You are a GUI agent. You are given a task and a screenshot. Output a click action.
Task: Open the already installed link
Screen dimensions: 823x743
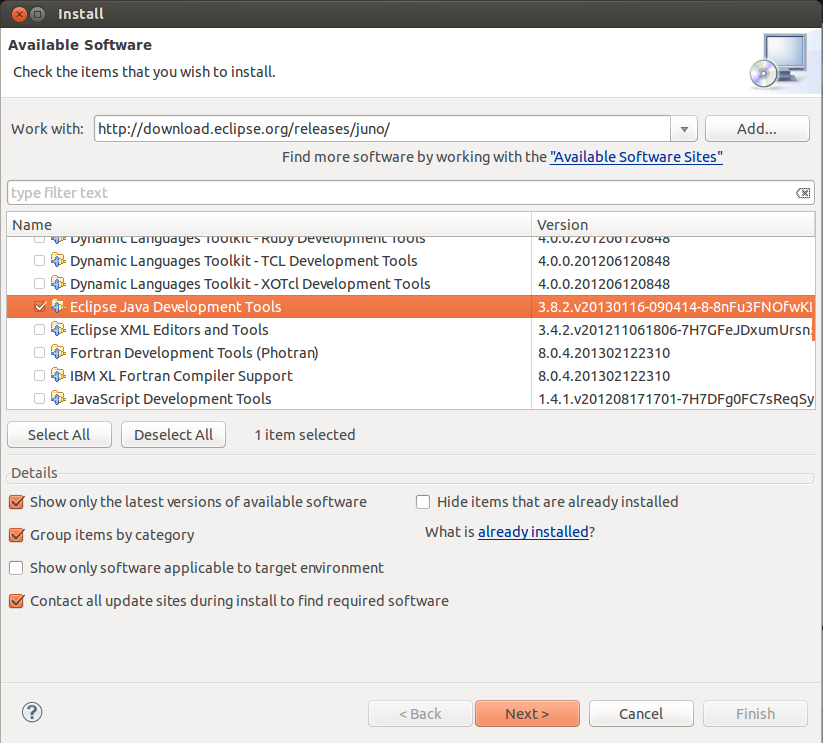click(533, 532)
